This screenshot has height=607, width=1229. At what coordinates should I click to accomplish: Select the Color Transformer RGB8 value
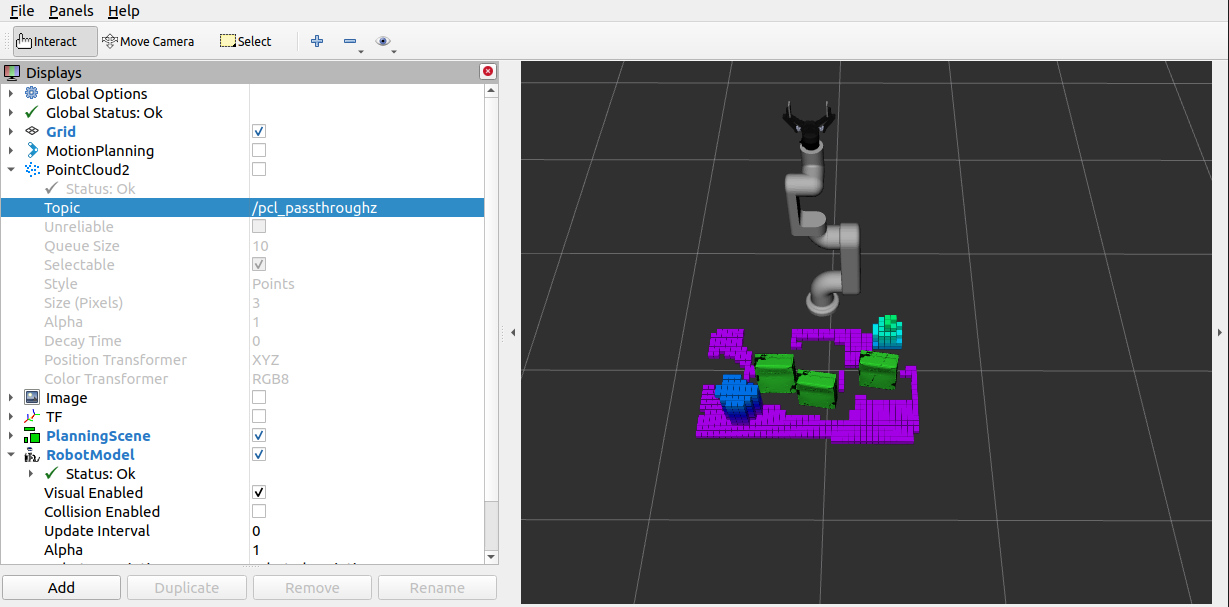coord(270,378)
